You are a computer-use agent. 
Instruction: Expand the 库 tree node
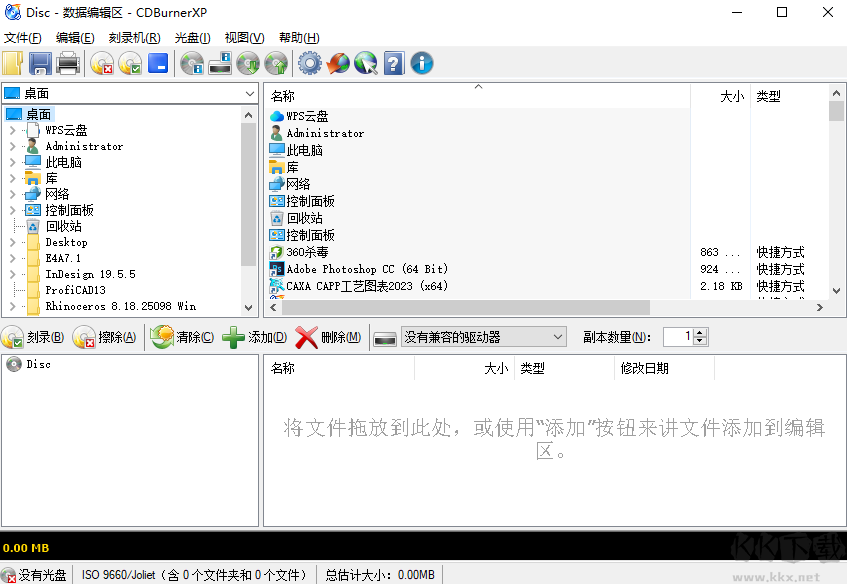point(12,178)
